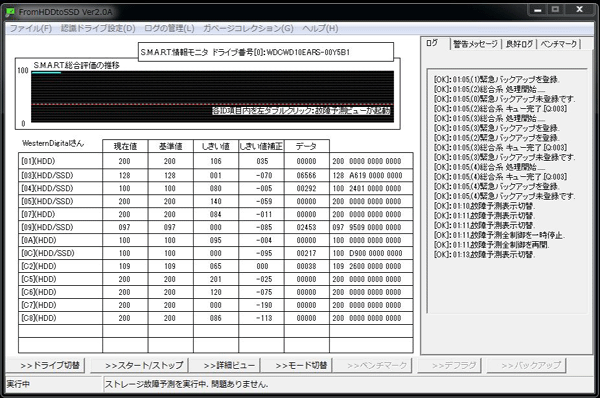Click raw value 128 A619 0000 0000
The image size is (600, 398).
pos(367,175)
